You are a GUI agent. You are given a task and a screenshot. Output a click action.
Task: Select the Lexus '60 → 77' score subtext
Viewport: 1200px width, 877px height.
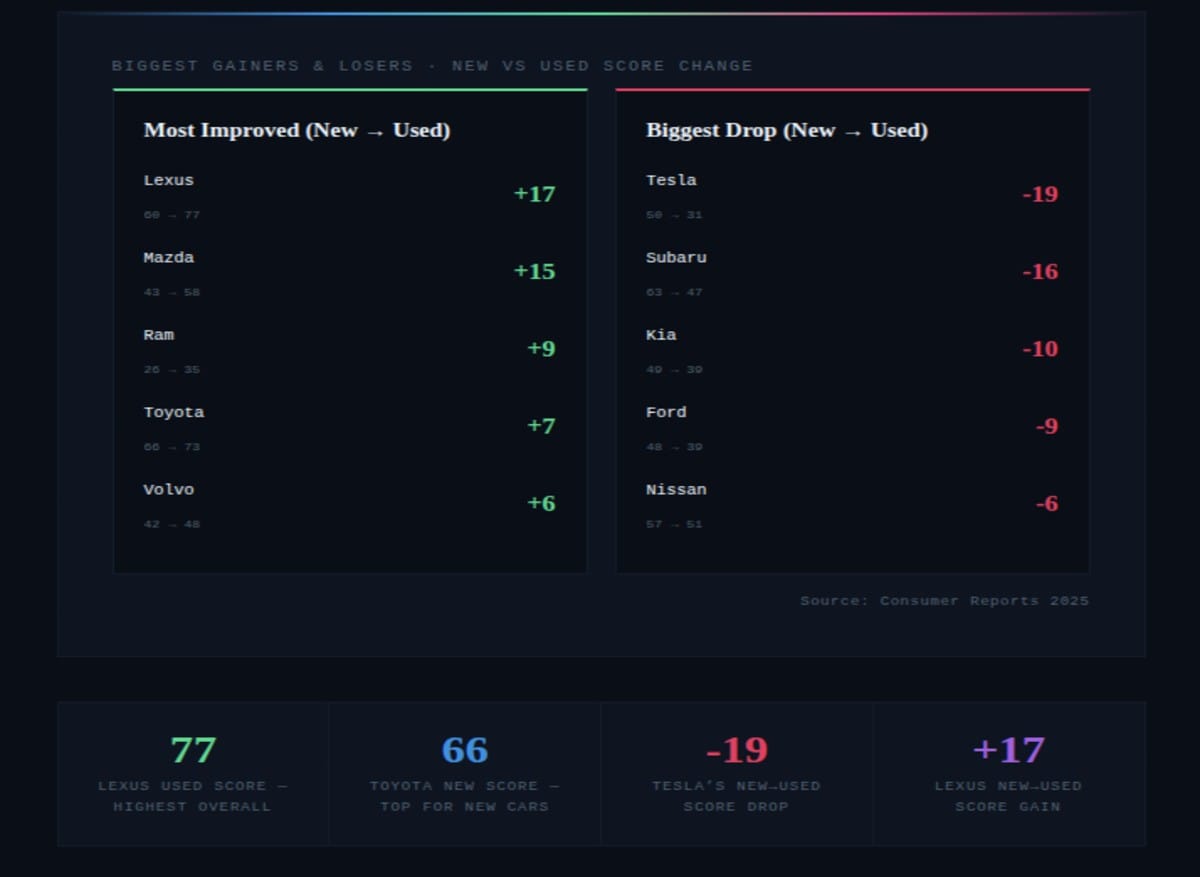click(x=172, y=215)
